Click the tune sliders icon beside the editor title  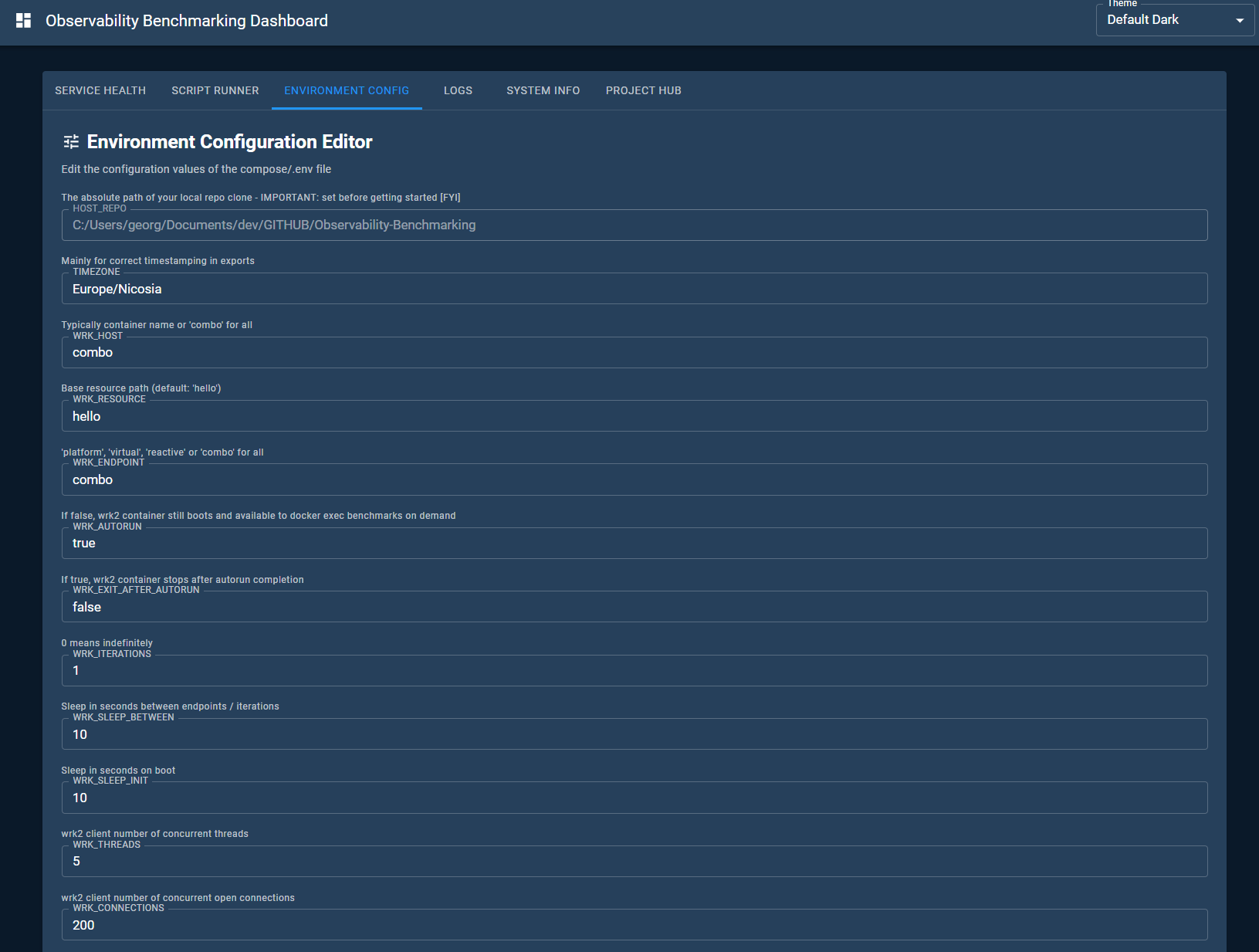pos(71,141)
